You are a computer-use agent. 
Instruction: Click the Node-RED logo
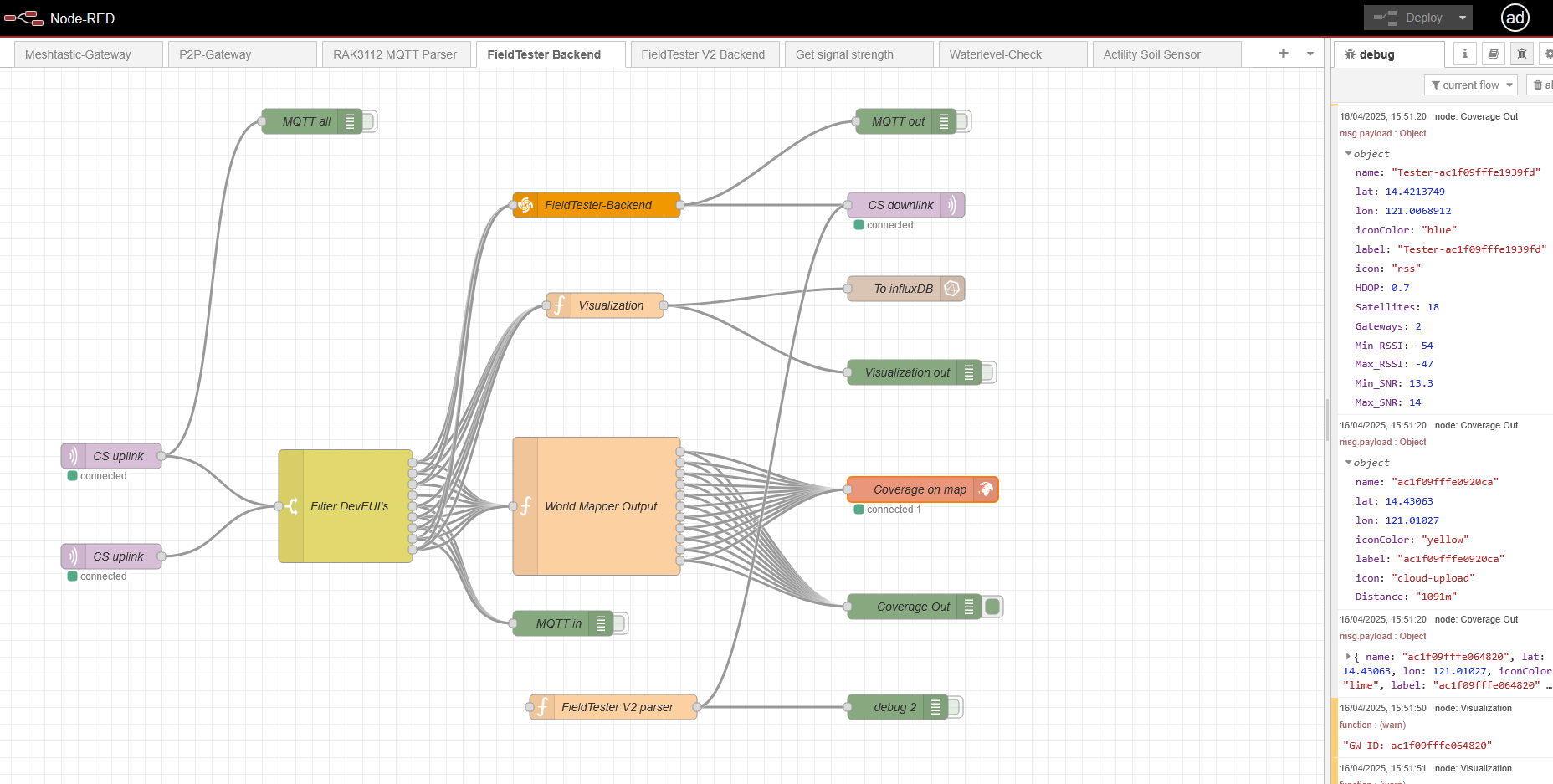(23, 18)
